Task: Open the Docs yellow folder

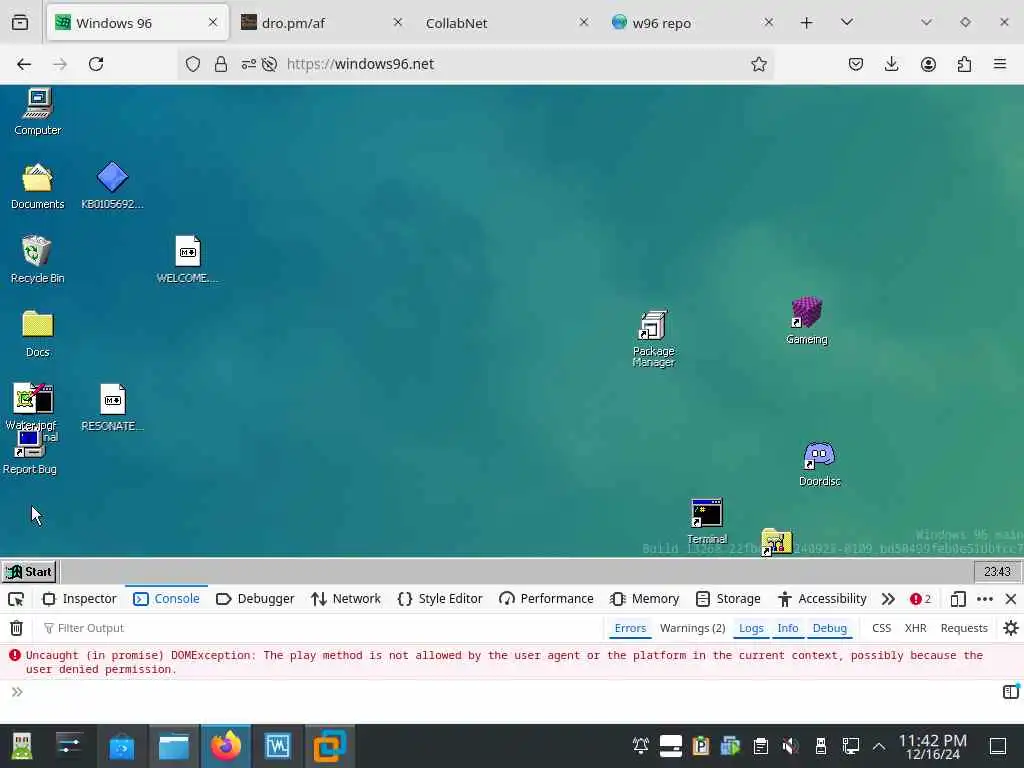Action: (37, 334)
